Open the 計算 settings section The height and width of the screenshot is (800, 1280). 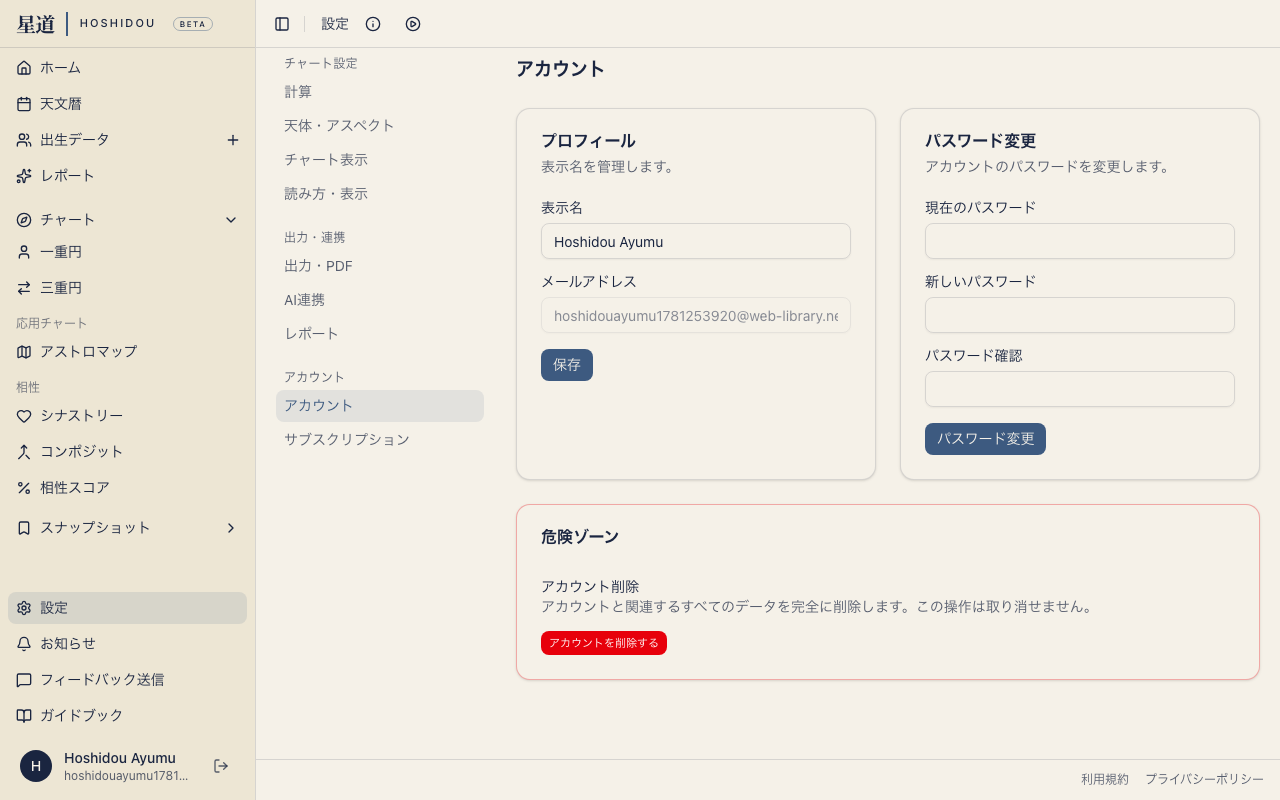click(380, 92)
